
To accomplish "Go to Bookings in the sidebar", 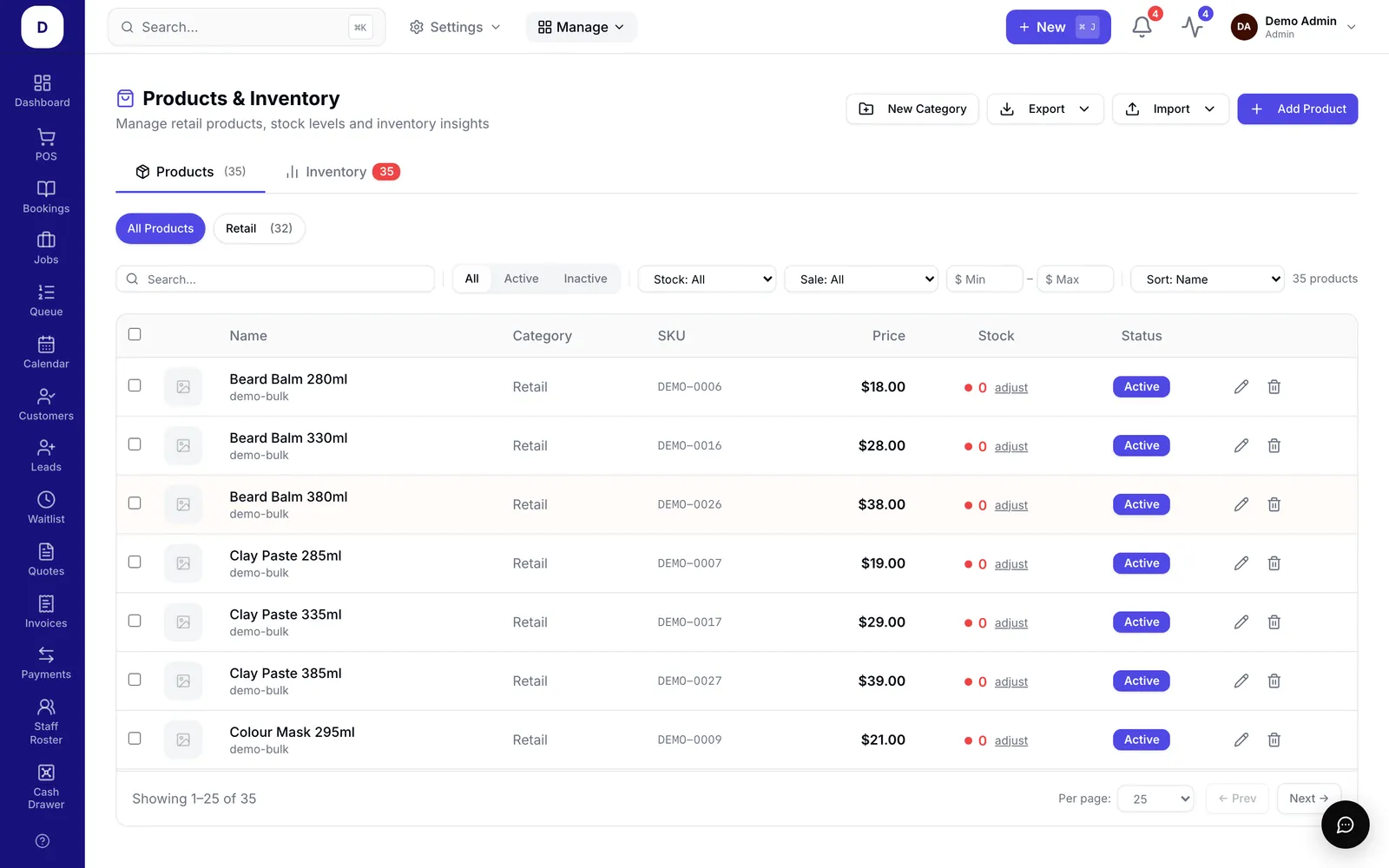I will 46,197.
